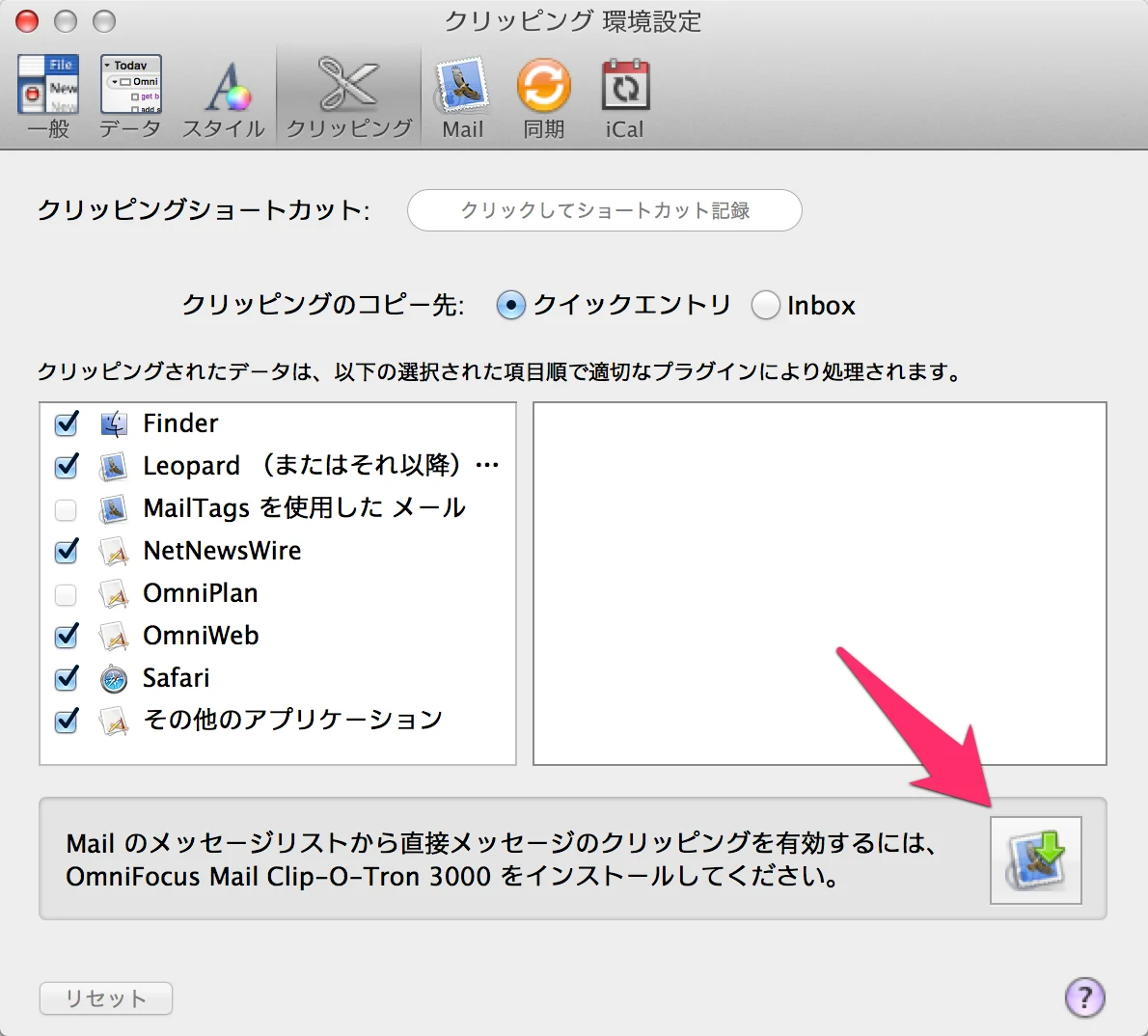
Task: Uncheck the OmniWeb checkbox
Action: [66, 637]
